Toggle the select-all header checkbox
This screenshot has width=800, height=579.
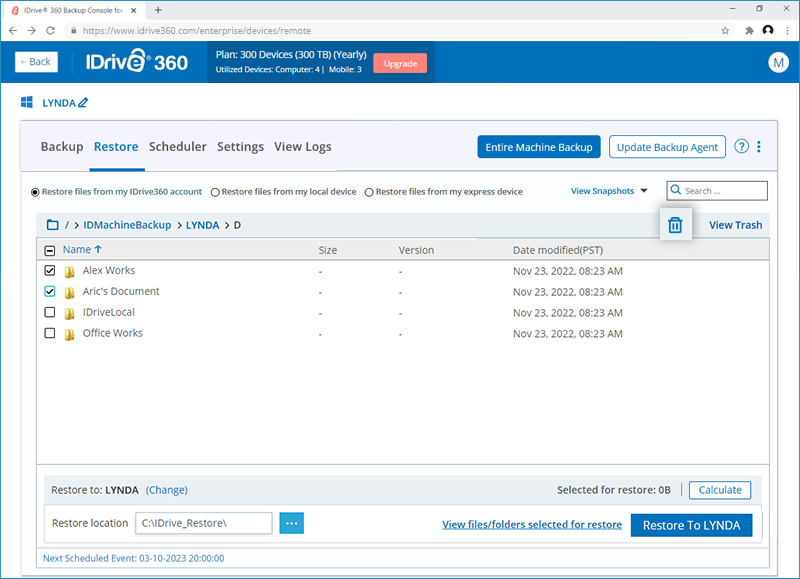[49, 250]
